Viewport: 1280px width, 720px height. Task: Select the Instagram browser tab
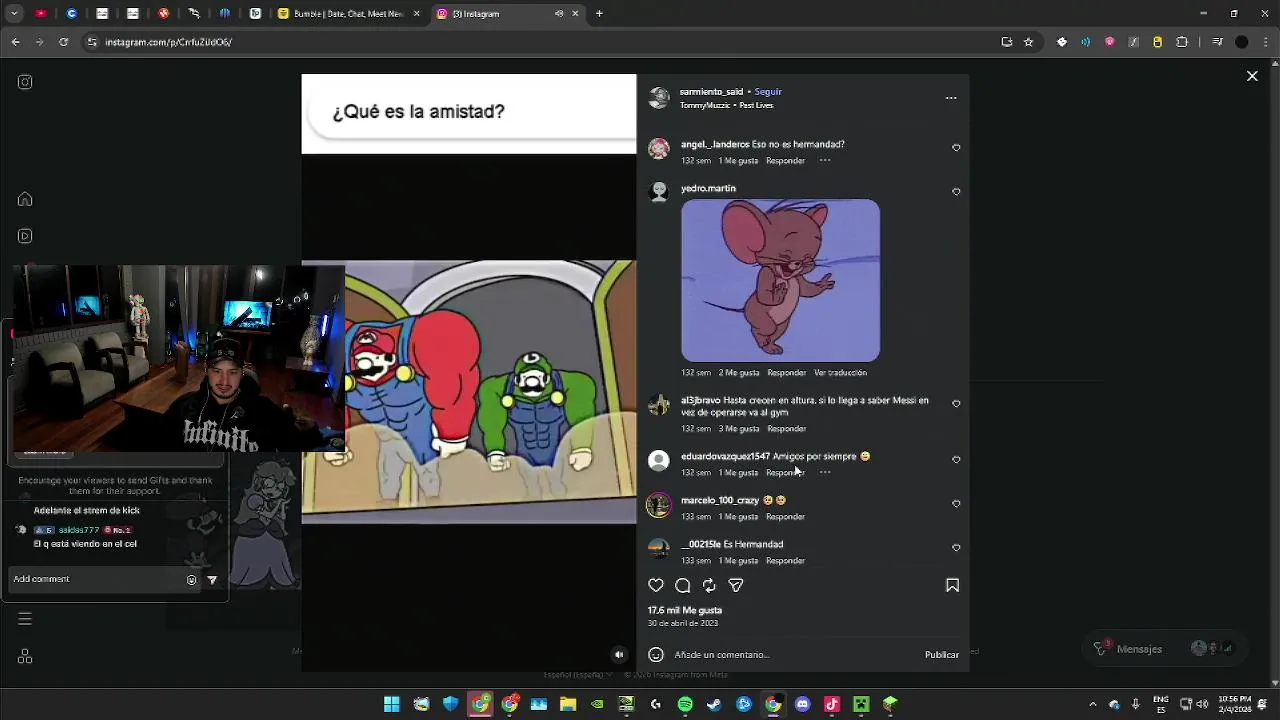coord(508,14)
